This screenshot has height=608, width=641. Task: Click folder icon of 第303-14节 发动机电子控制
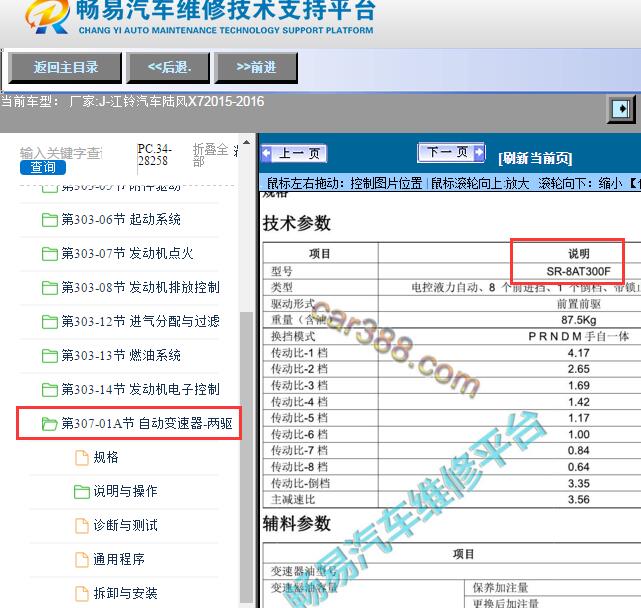[x=49, y=390]
